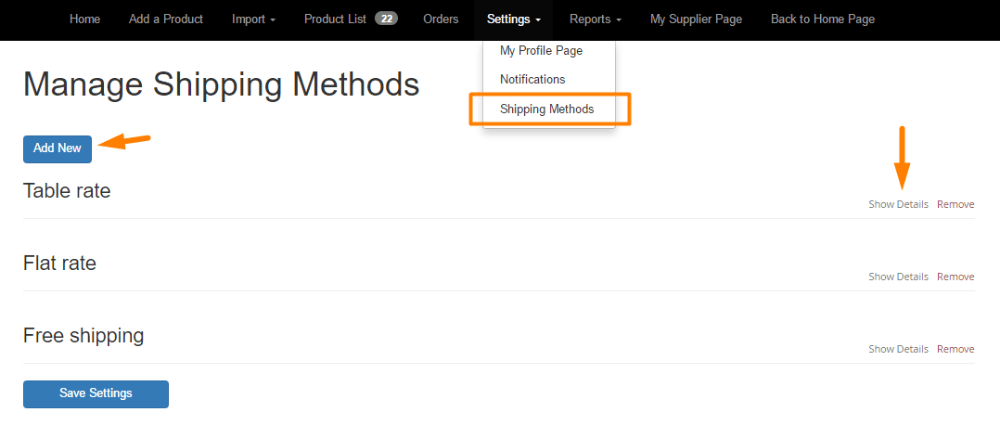Screen dimensions: 1000x425
Task: Show details for Table rate
Action: [898, 204]
